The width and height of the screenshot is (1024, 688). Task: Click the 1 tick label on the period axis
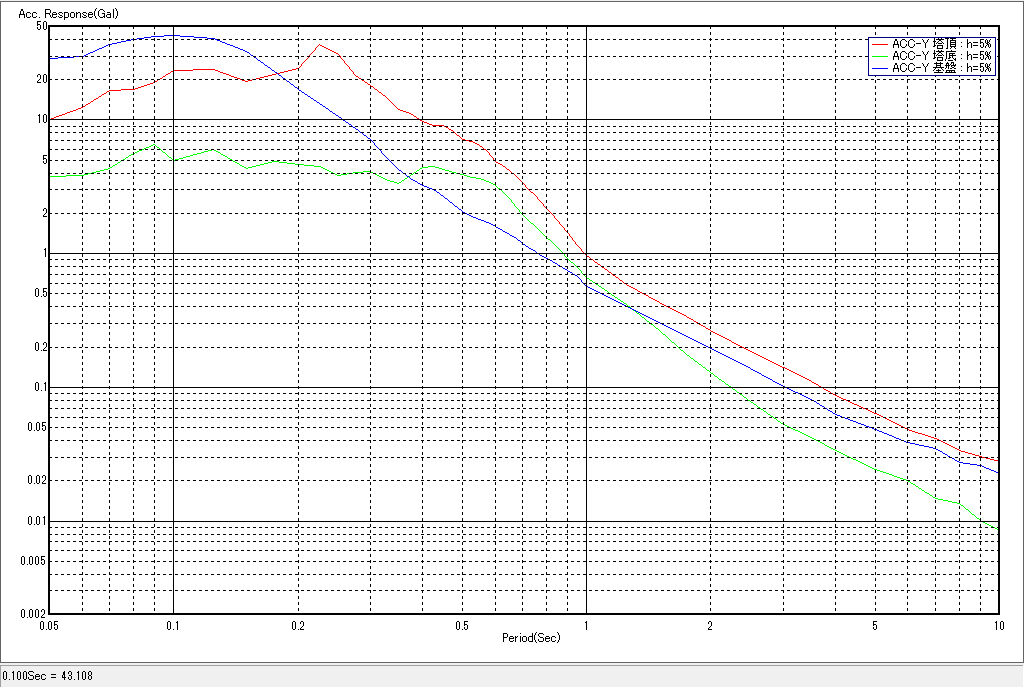pos(586,625)
